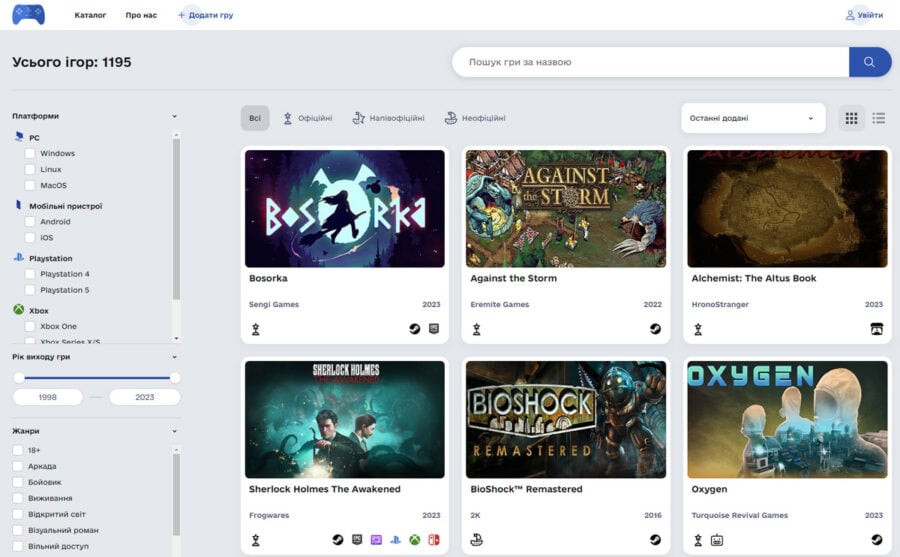Click the 1998 start year field
The width and height of the screenshot is (900, 557).
[48, 397]
